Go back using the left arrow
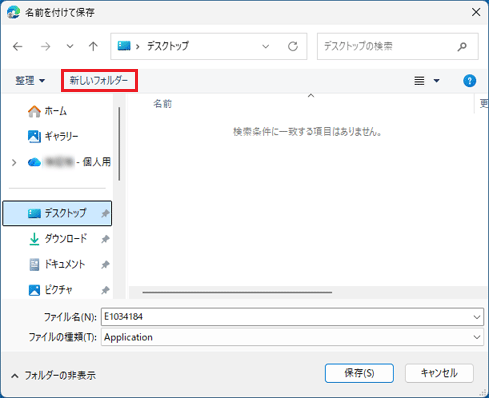 click(18, 46)
